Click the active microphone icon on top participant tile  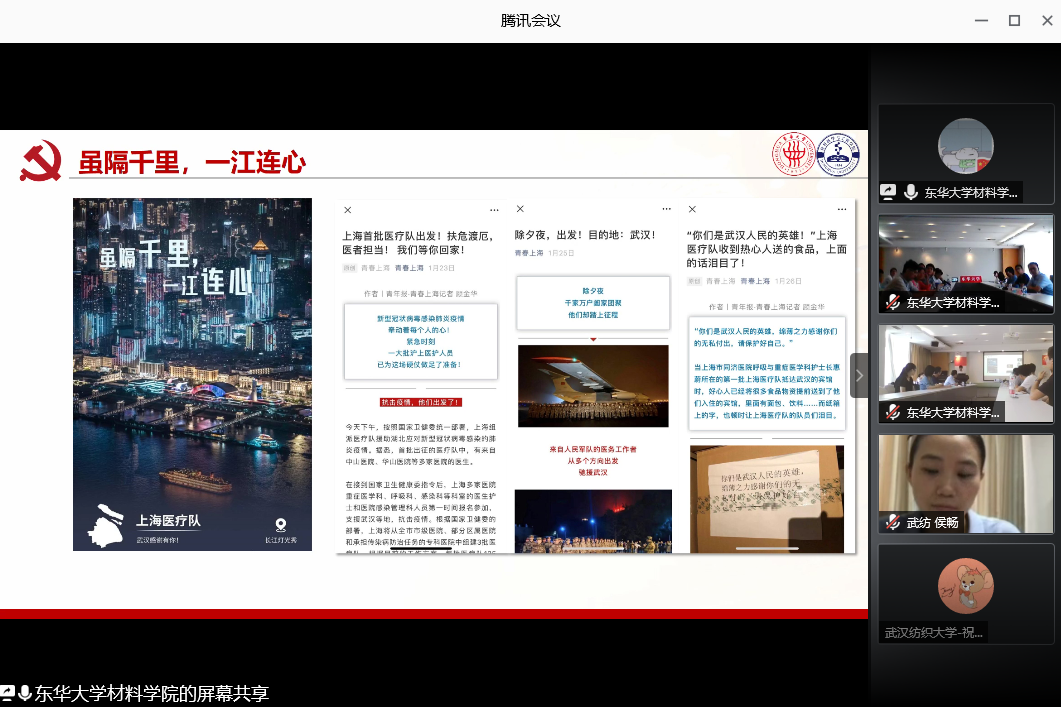[x=910, y=192]
